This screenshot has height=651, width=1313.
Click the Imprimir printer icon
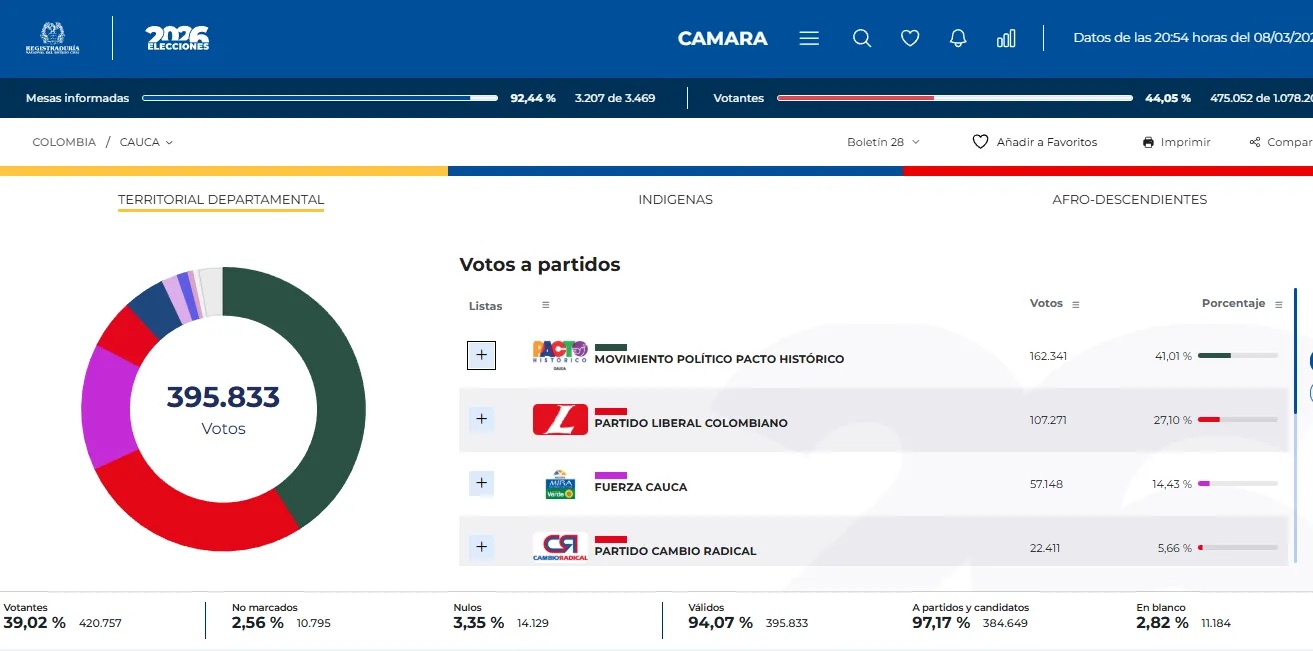click(1147, 142)
